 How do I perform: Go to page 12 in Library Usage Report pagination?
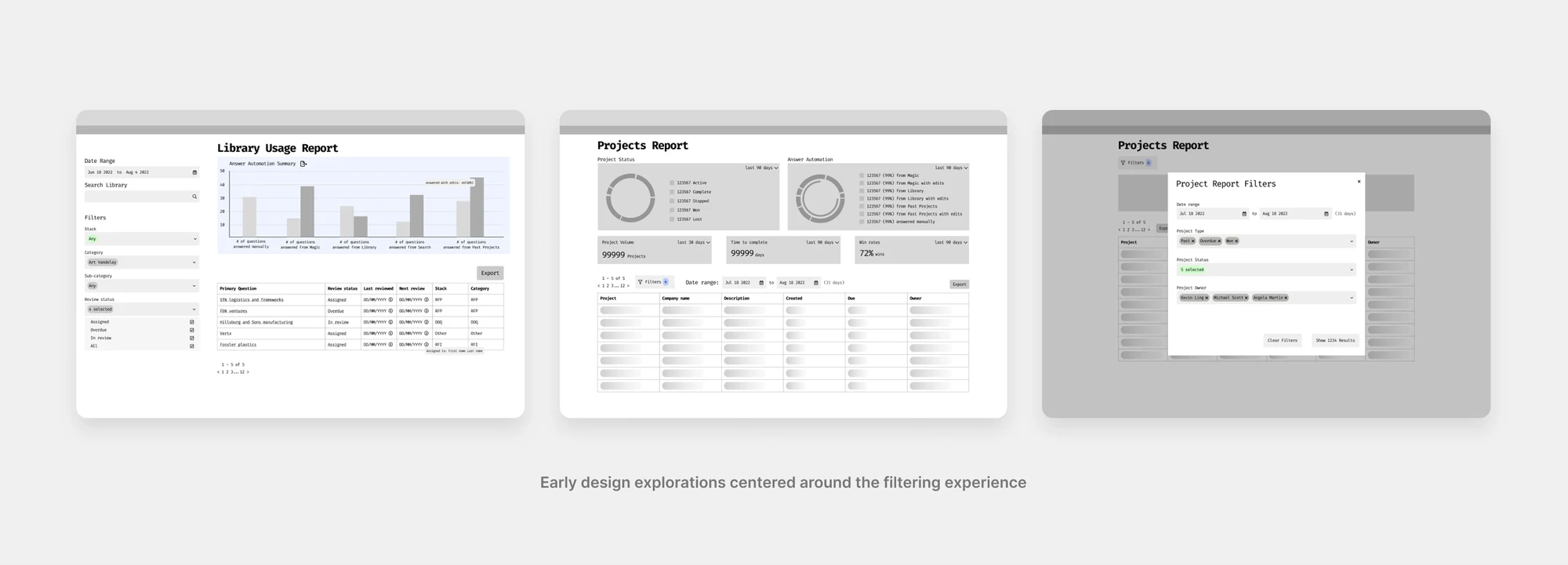coord(242,372)
